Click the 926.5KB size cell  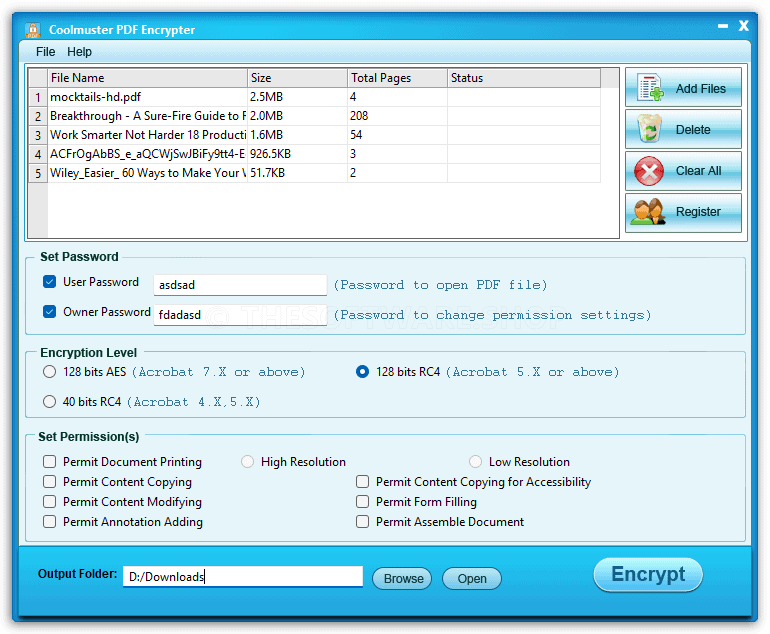[298, 154]
